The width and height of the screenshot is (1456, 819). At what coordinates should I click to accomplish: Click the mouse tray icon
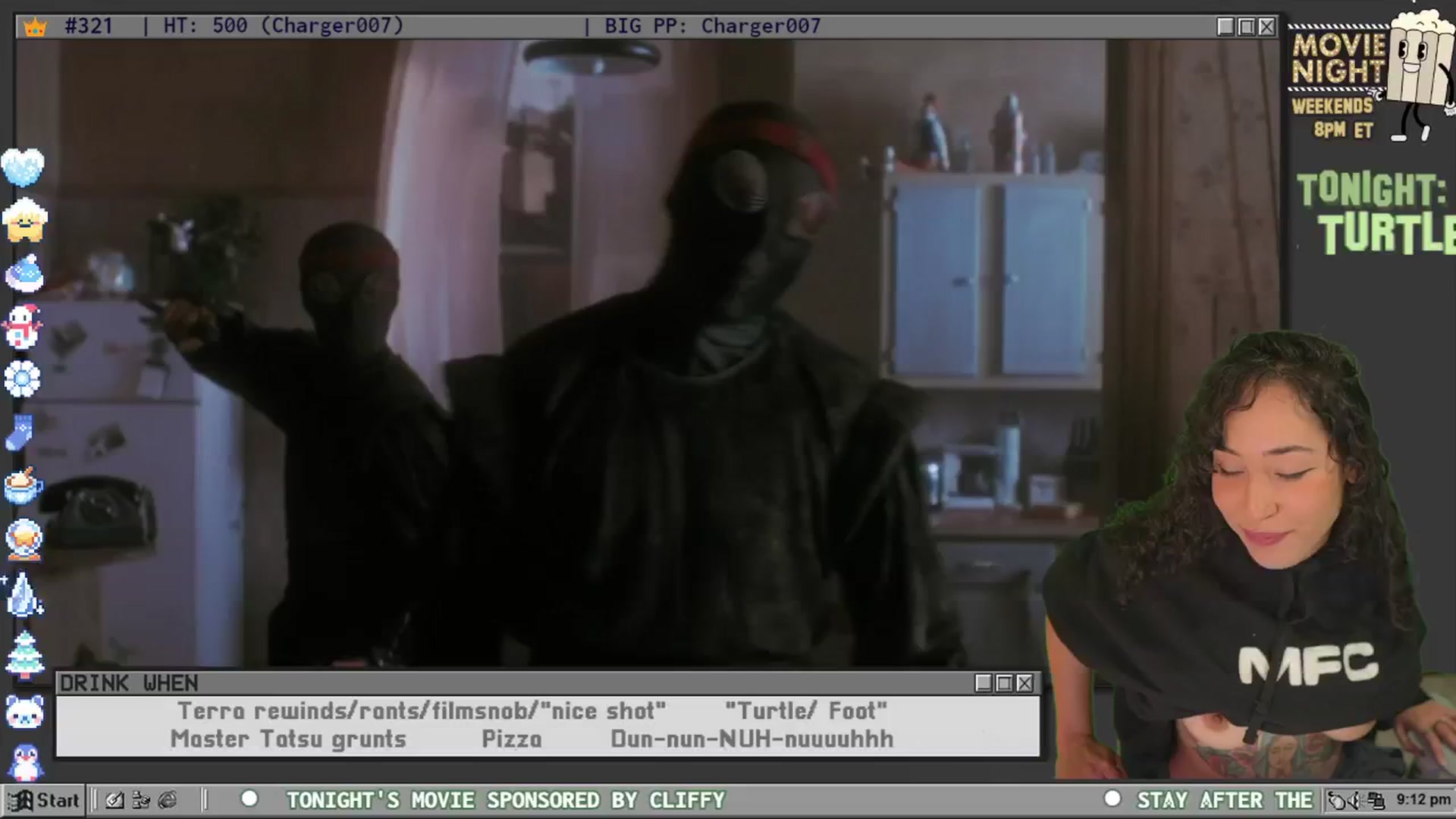[x=1338, y=801]
